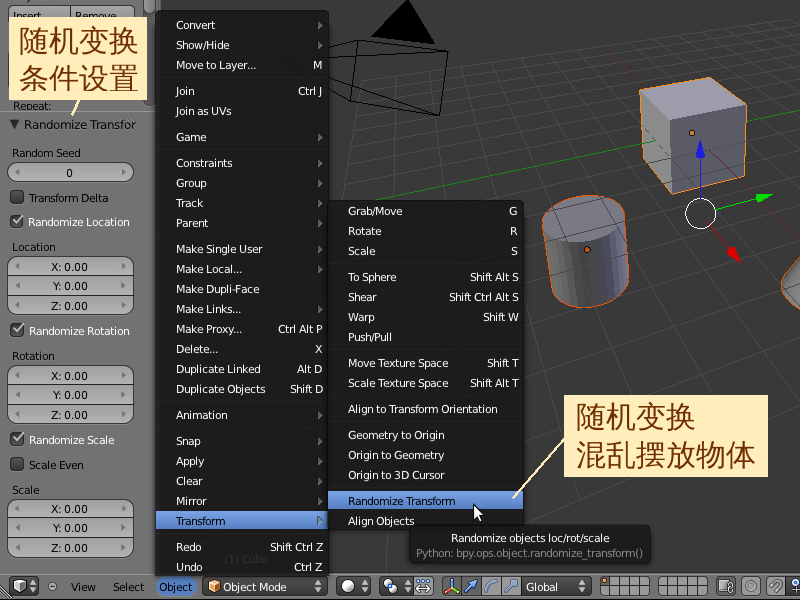Click the Rotation Y value field
Viewport: 800px width, 600px height.
(x=70, y=395)
